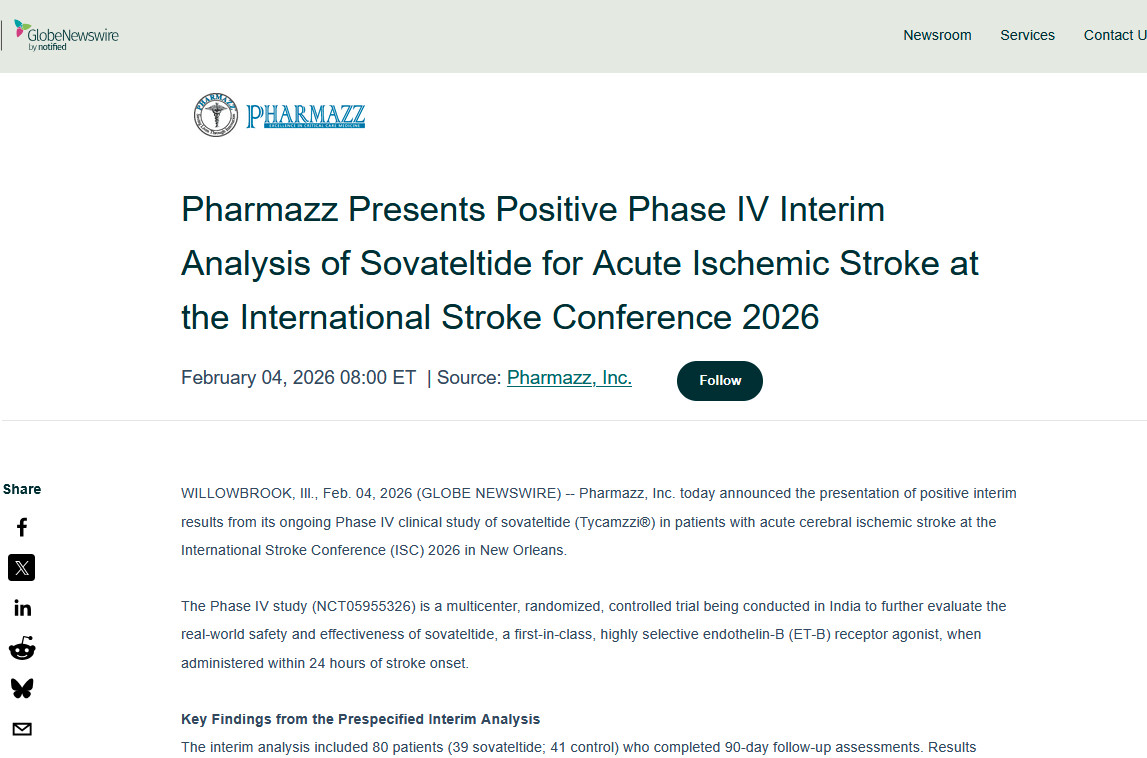Screen dimensions: 1147x758
Task: Share the release on Bluesky
Action: click(21, 688)
